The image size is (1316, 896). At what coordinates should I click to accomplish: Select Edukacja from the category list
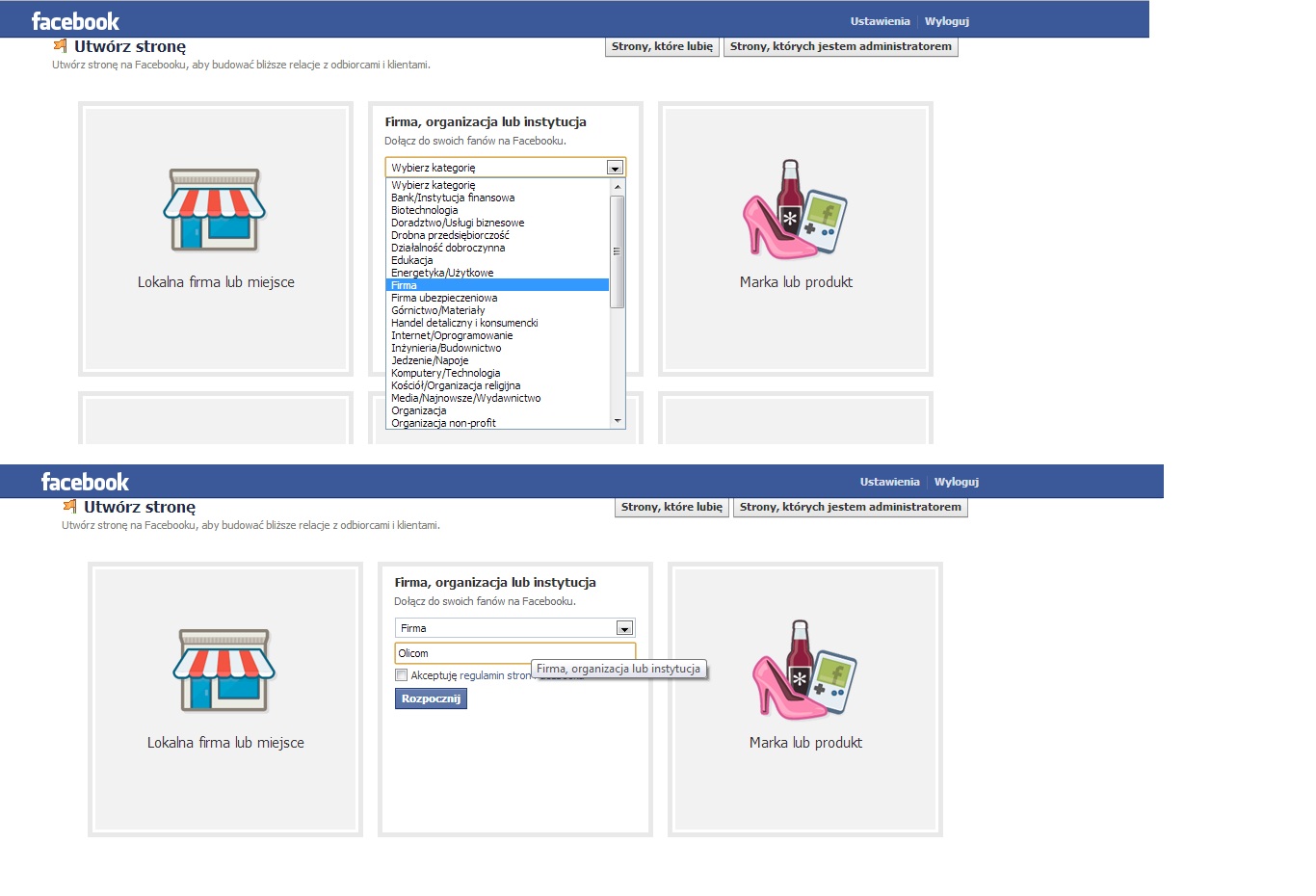[x=412, y=260]
